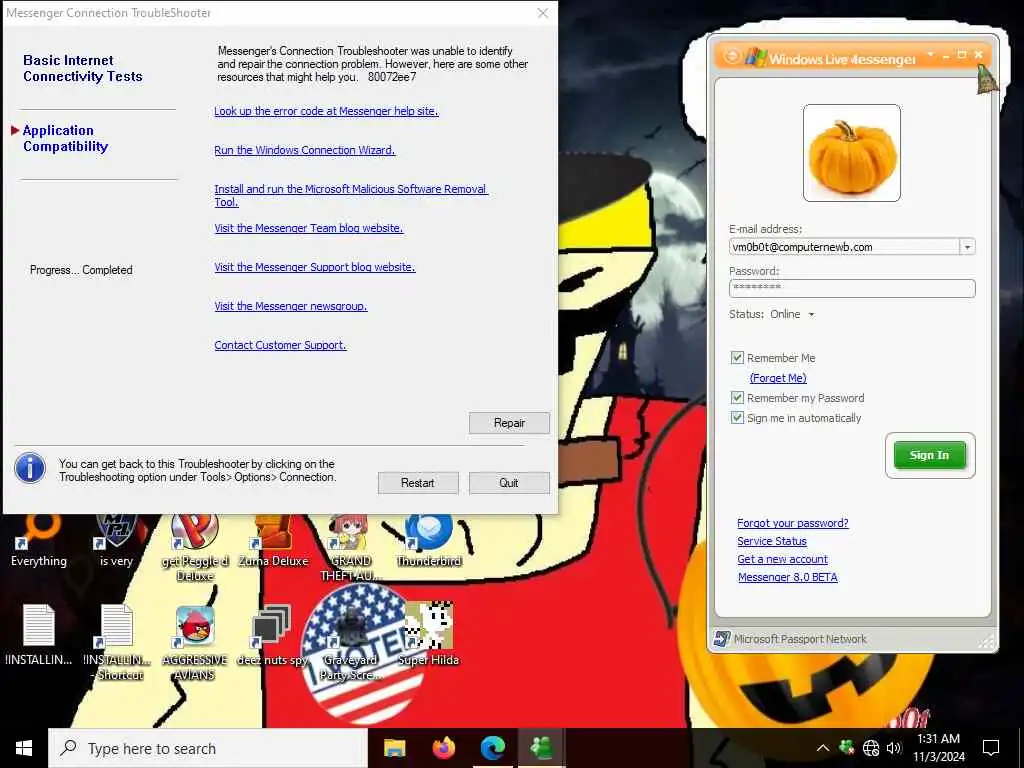
Task: Toggle the Remember my Password checkbox
Action: click(x=737, y=397)
